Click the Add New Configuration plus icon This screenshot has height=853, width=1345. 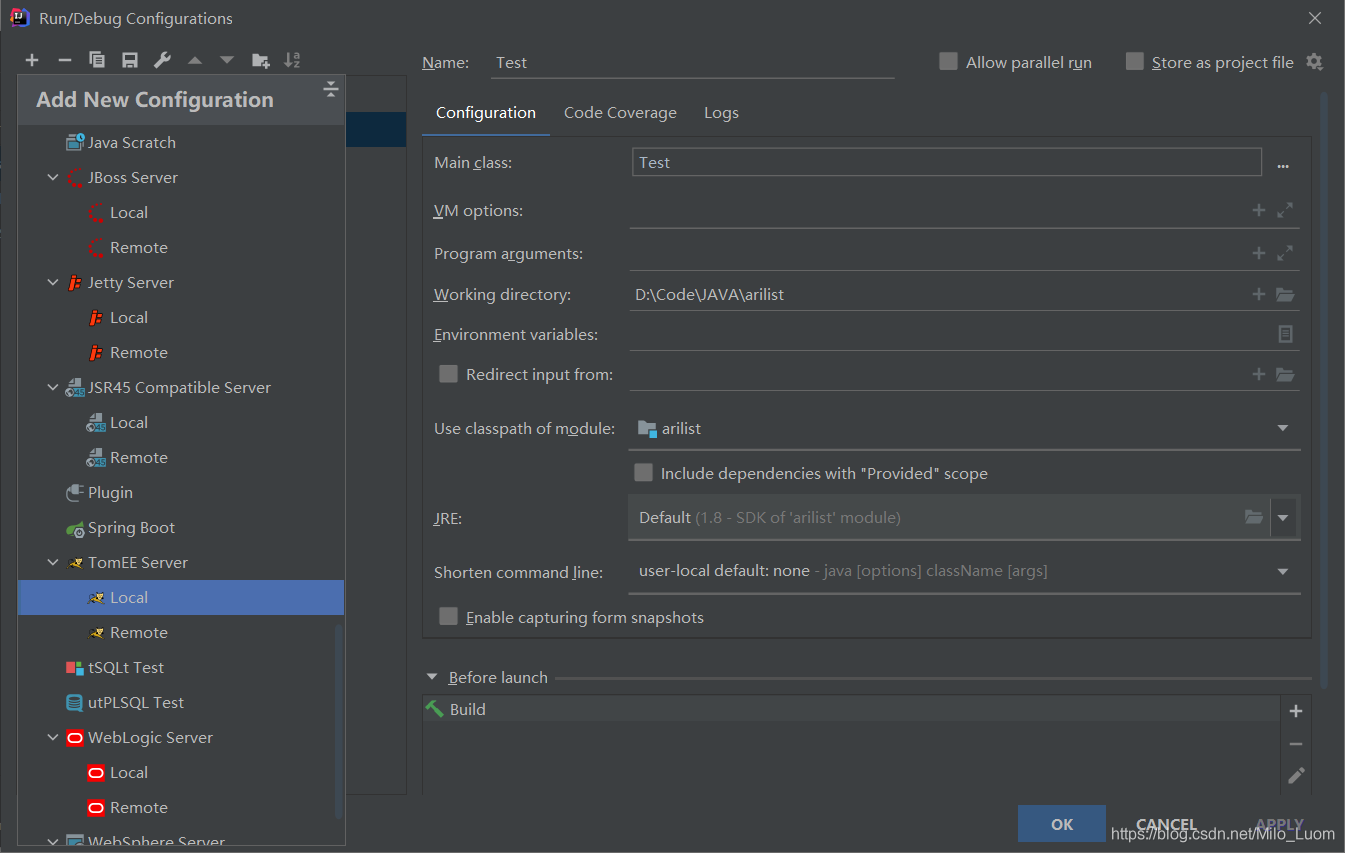32,61
